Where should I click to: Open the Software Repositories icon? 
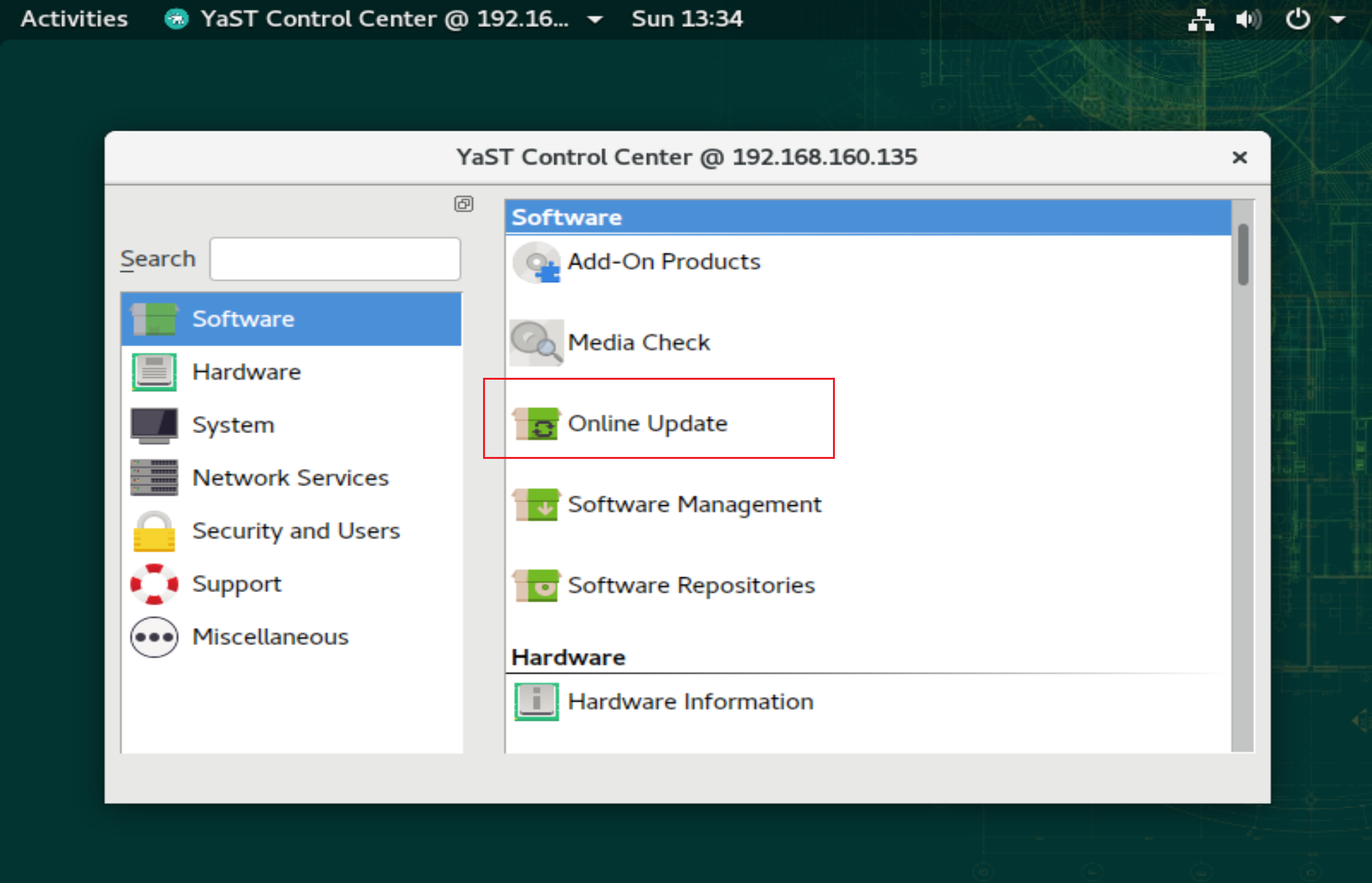click(x=536, y=585)
